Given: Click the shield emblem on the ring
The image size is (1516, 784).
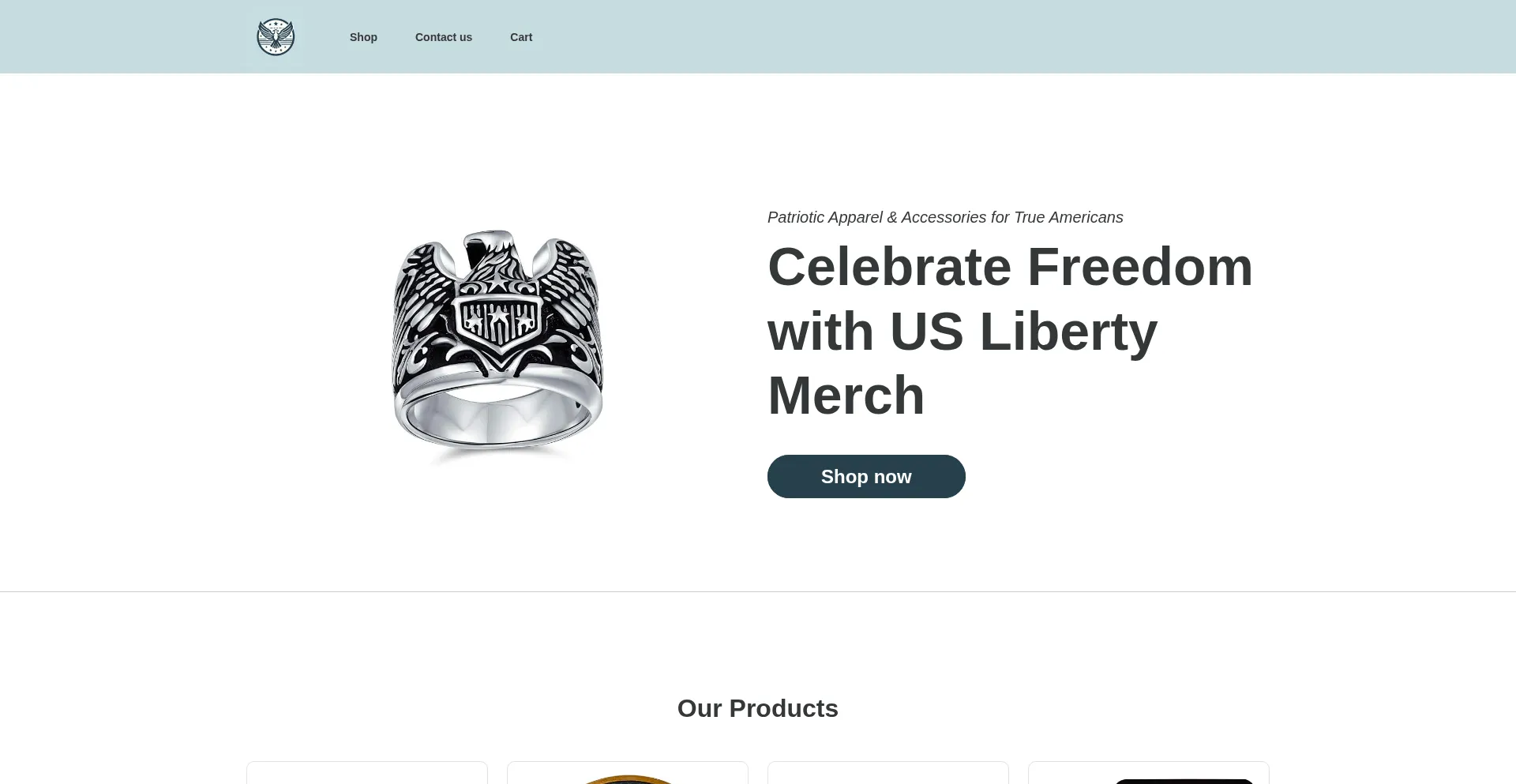Looking at the screenshot, I should click(x=498, y=322).
